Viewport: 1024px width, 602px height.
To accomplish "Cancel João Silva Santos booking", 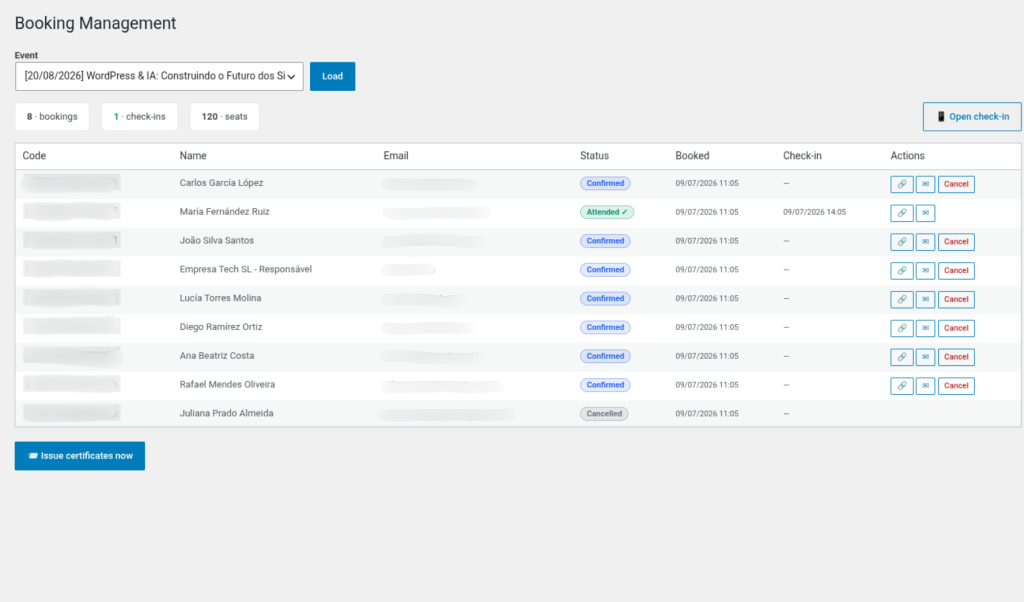I will click(x=956, y=242).
